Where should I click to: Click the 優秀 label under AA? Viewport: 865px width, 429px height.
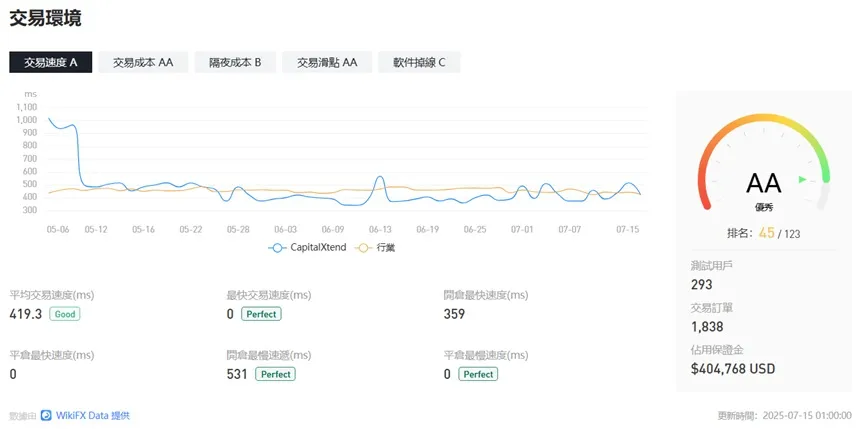(763, 208)
